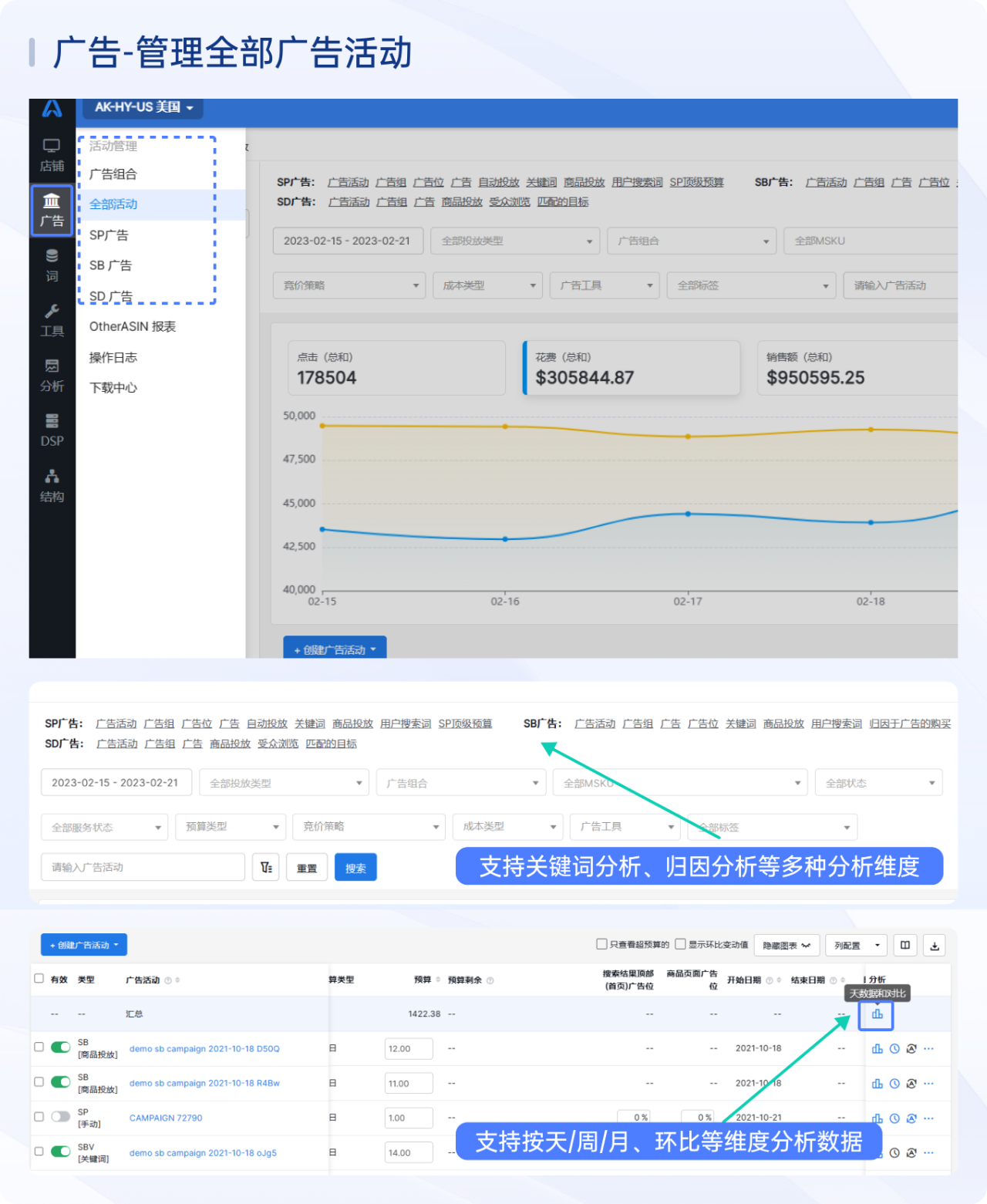This screenshot has width=987, height=1204.
Task: Open more menu for CAMPAIGN 72790
Action: (x=928, y=1118)
